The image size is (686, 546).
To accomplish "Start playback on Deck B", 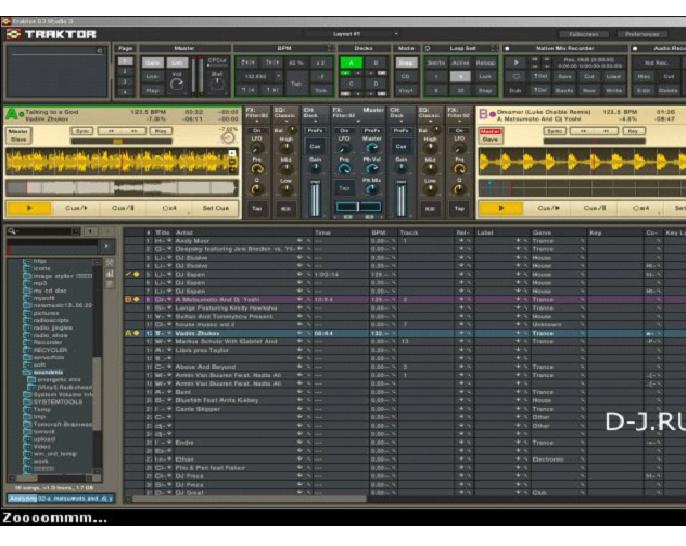I will click(501, 208).
